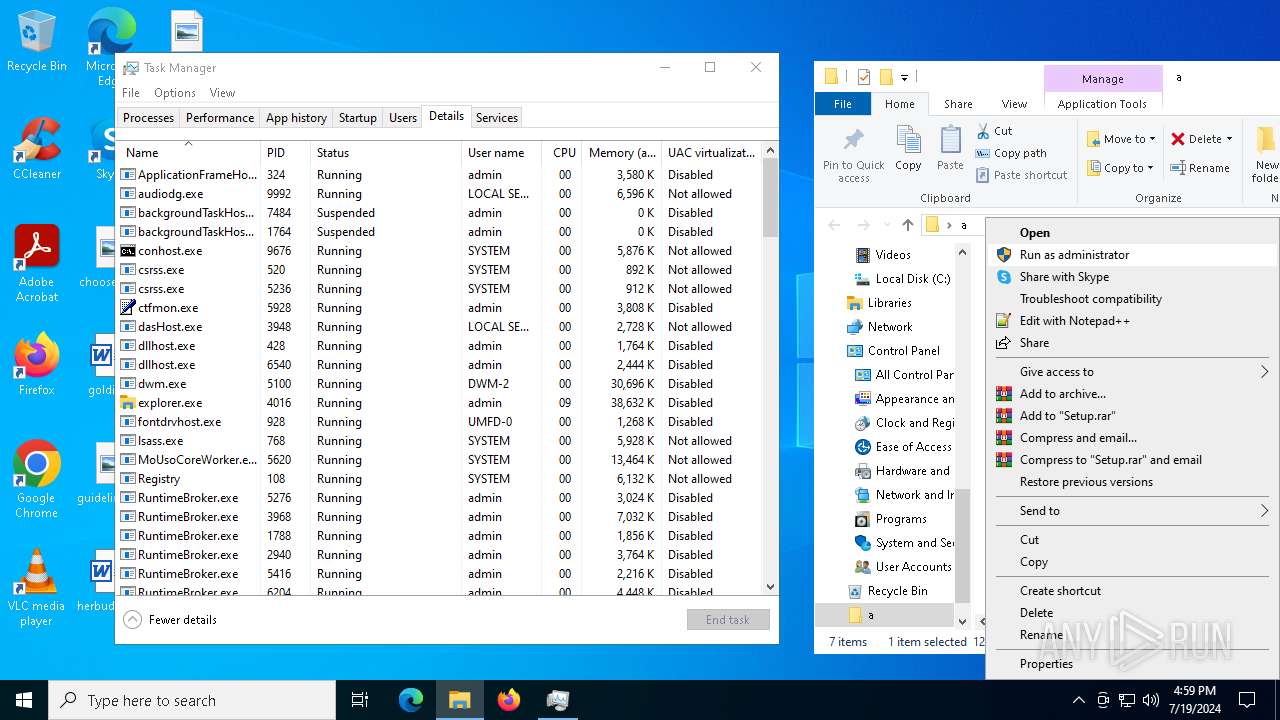Select the explorer.exe process row
1280x720 pixels.
tap(439, 403)
